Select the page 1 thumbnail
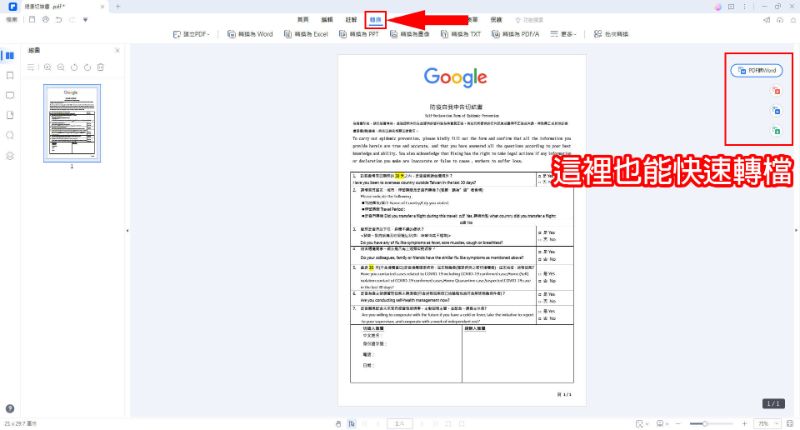Viewport: 800px width, 430px height. (x=72, y=123)
